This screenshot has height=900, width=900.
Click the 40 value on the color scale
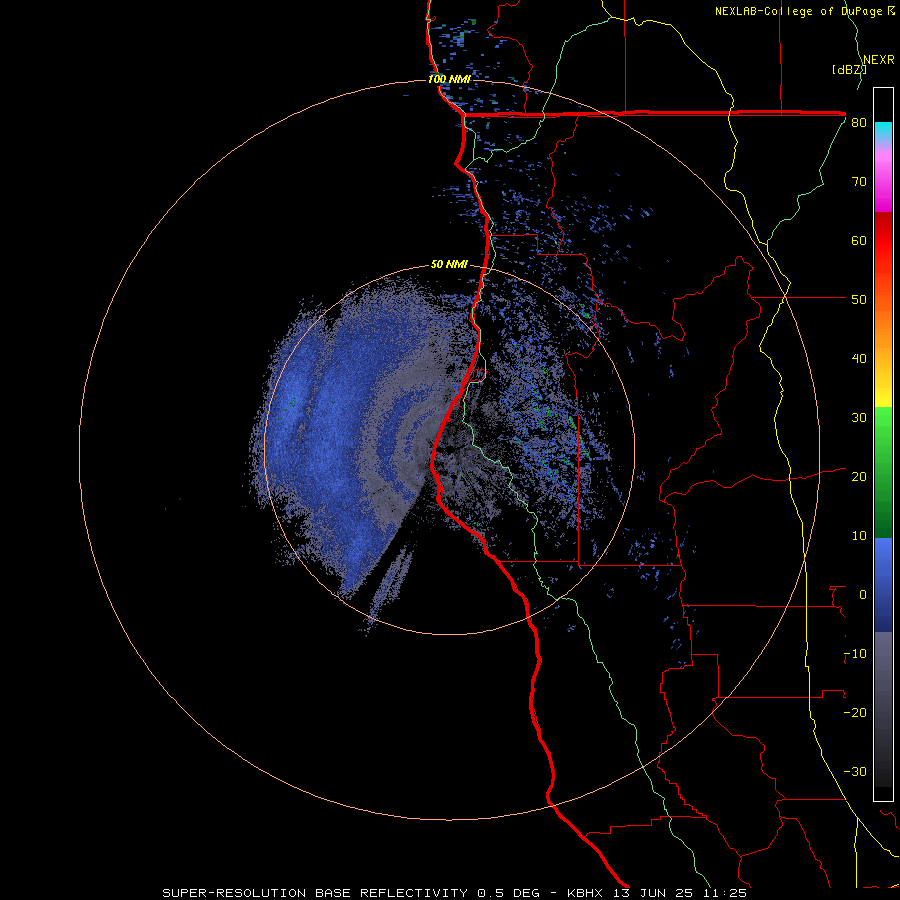click(859, 359)
